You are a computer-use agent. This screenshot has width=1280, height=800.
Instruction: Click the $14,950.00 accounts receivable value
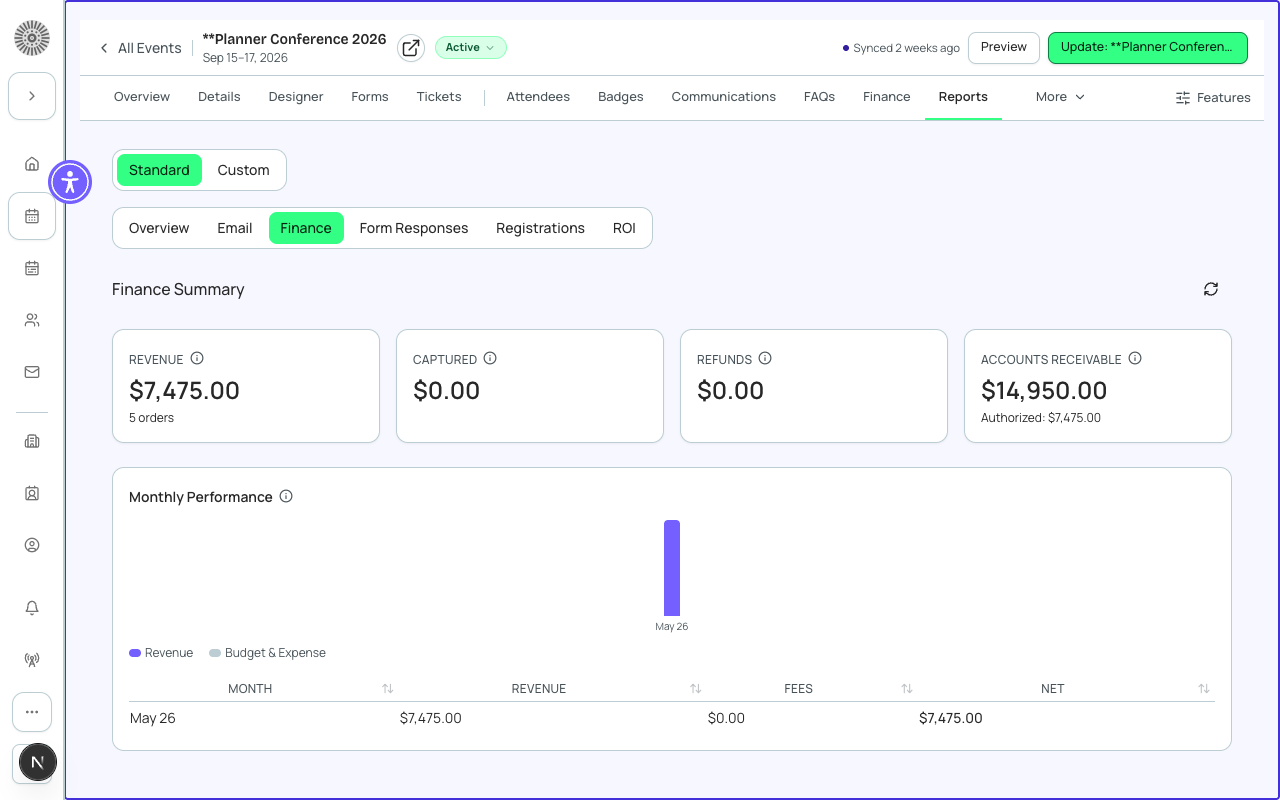(x=1044, y=390)
